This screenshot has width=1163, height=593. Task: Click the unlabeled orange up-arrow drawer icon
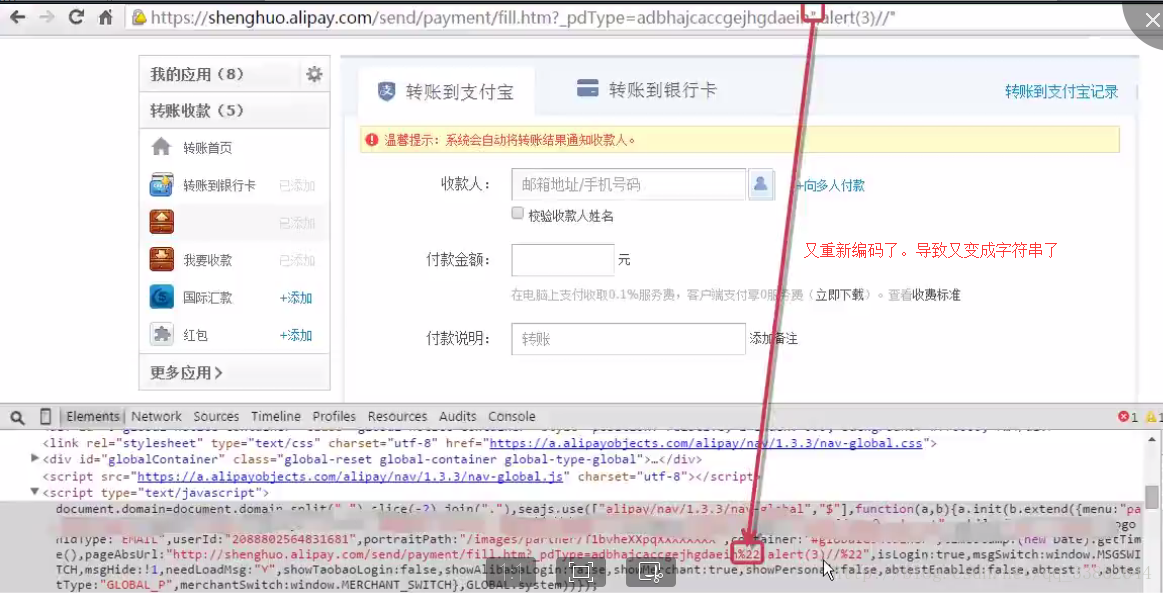coord(162,222)
